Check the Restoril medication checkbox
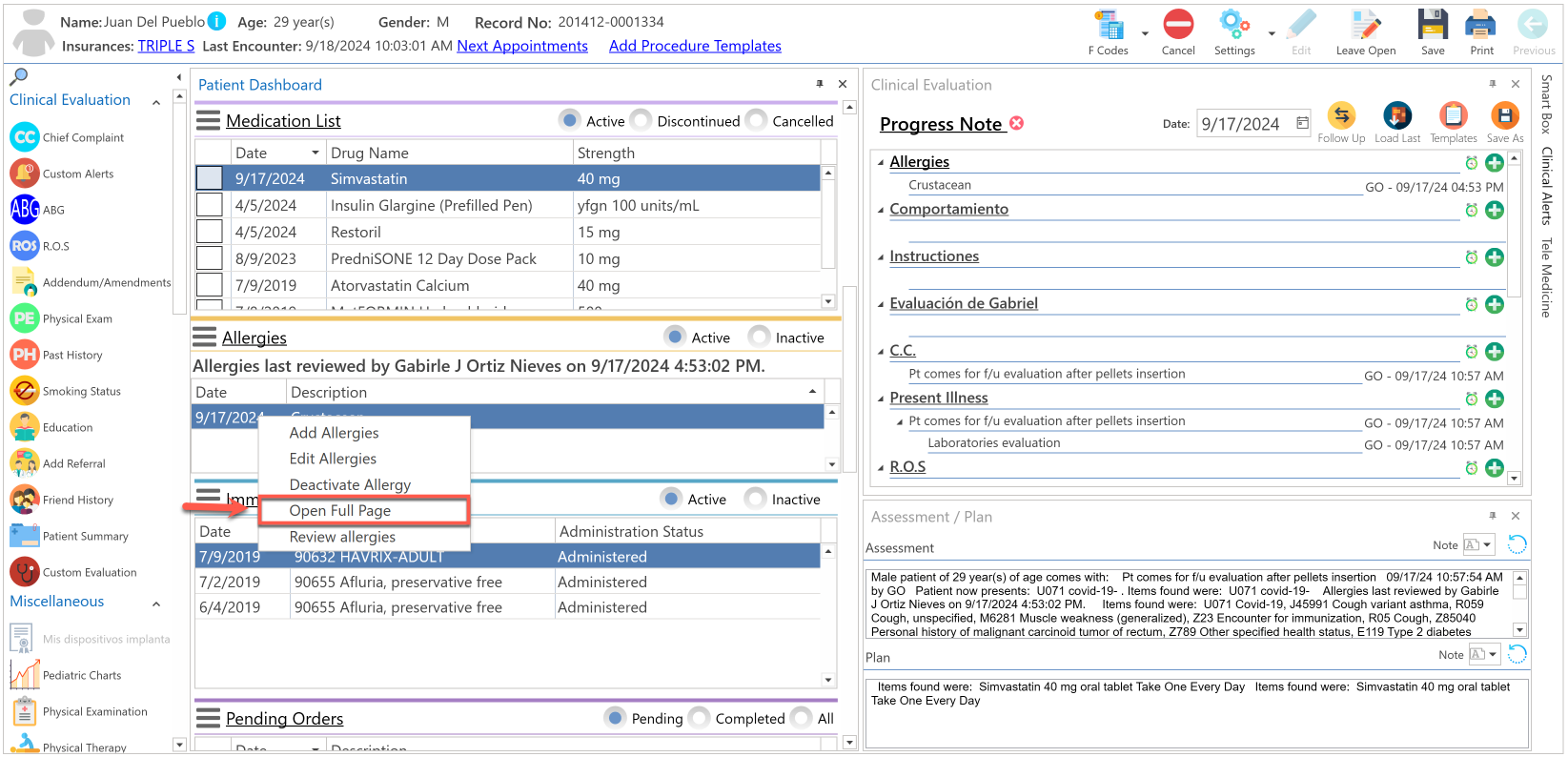Viewport: 1568px width, 757px height. [x=209, y=232]
